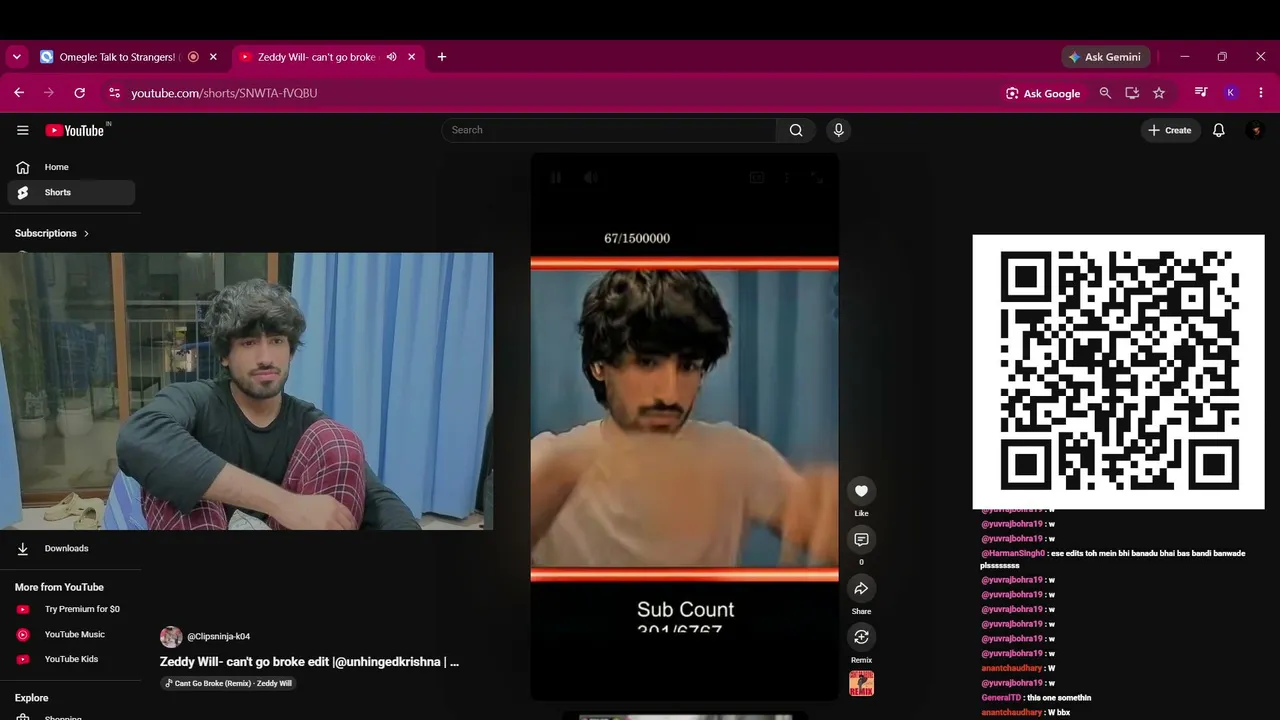Open the Chrome profile K menu
This screenshot has width=1280, height=720.
1231,93
